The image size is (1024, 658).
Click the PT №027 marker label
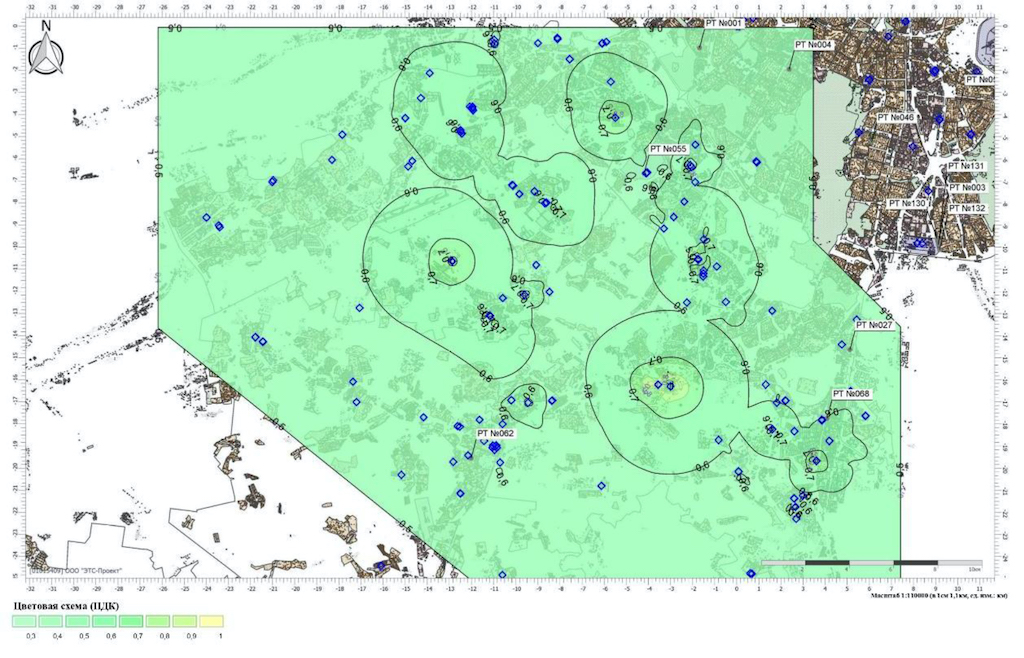click(873, 325)
